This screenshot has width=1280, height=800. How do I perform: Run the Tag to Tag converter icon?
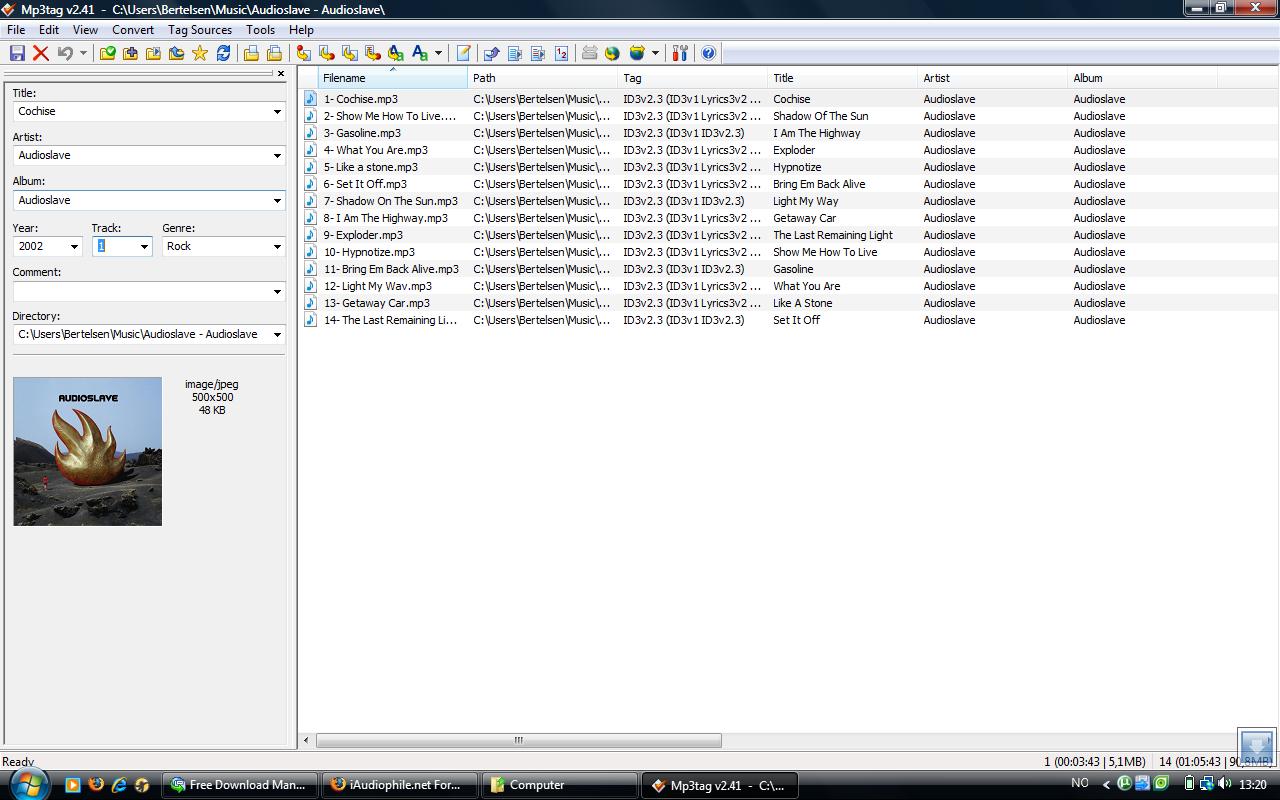coord(395,53)
